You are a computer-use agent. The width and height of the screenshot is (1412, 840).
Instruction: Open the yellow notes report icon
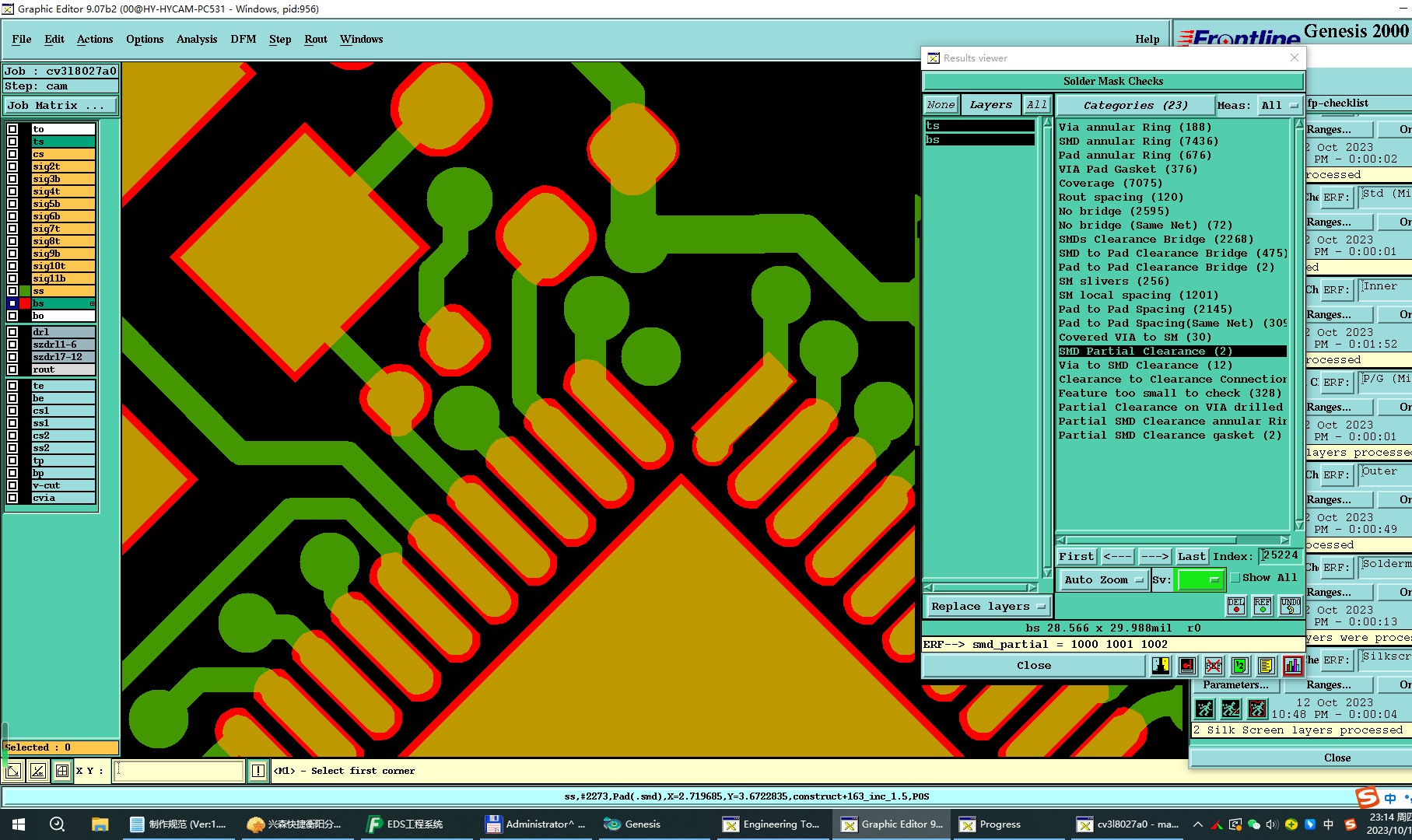1267,666
